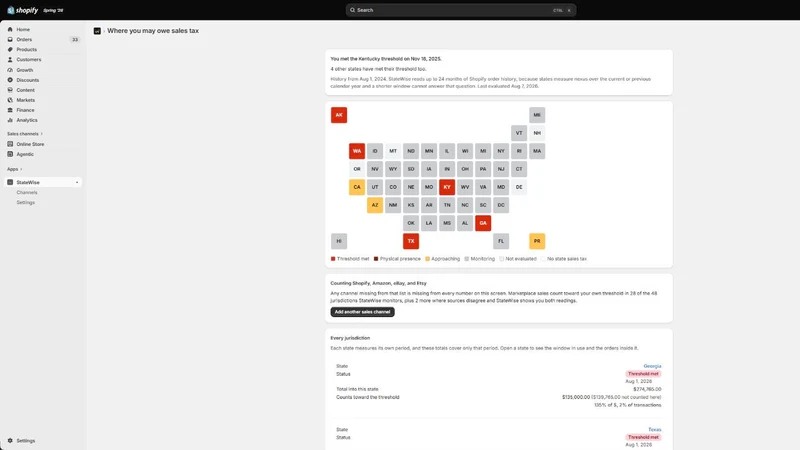Screen dimensions: 800x450
Task: Click the Online Store icon
Action: click(x=10, y=144)
